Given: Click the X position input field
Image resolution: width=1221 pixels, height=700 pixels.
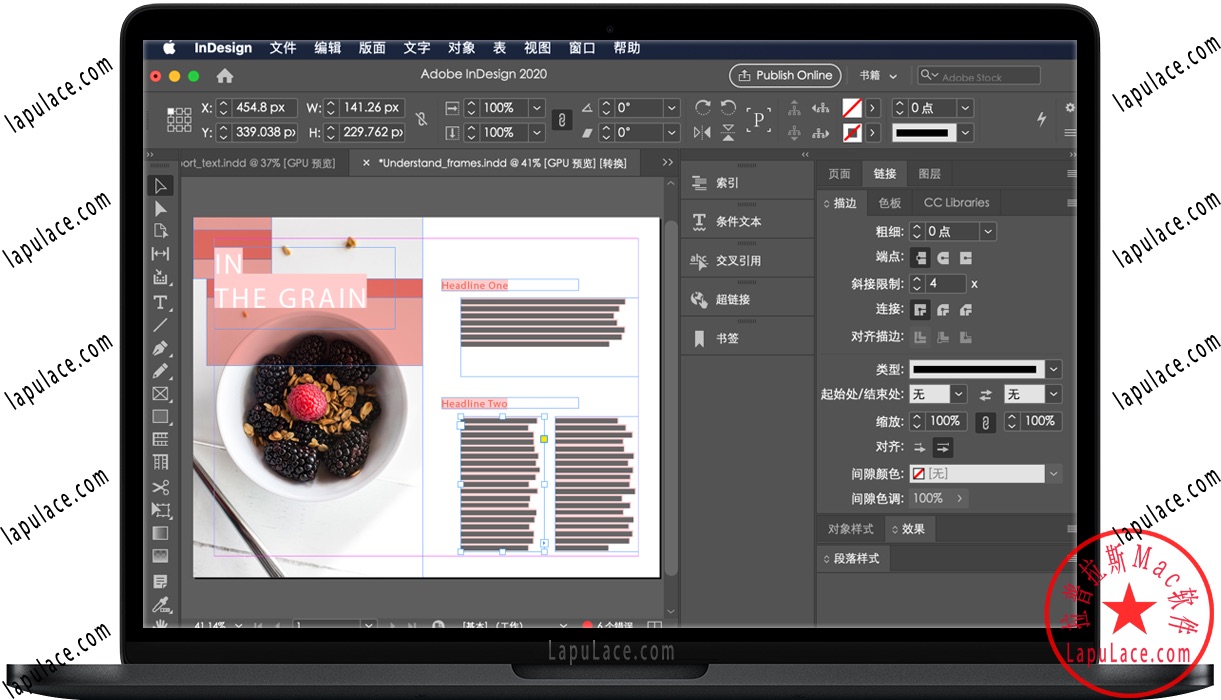Looking at the screenshot, I should [x=264, y=108].
